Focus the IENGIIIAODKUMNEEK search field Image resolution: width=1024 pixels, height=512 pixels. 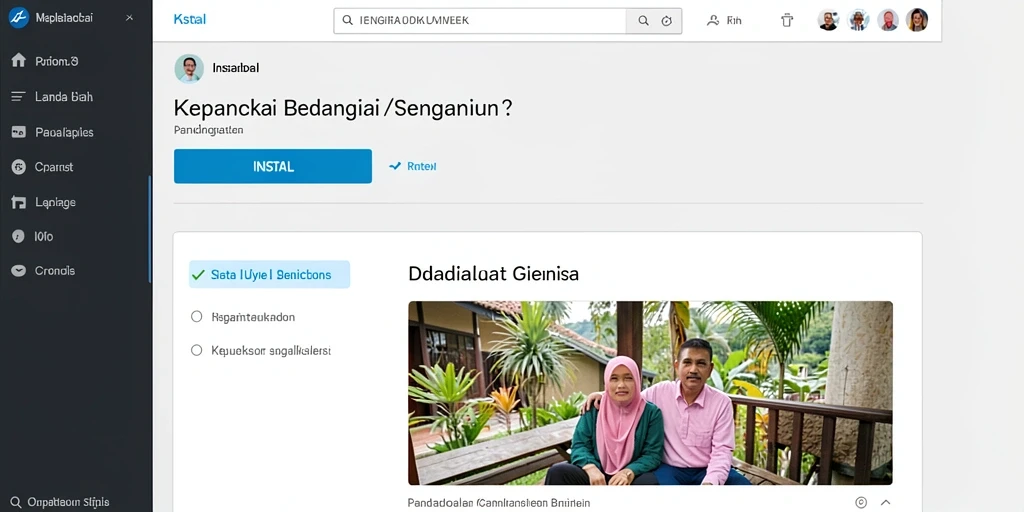(x=480, y=21)
